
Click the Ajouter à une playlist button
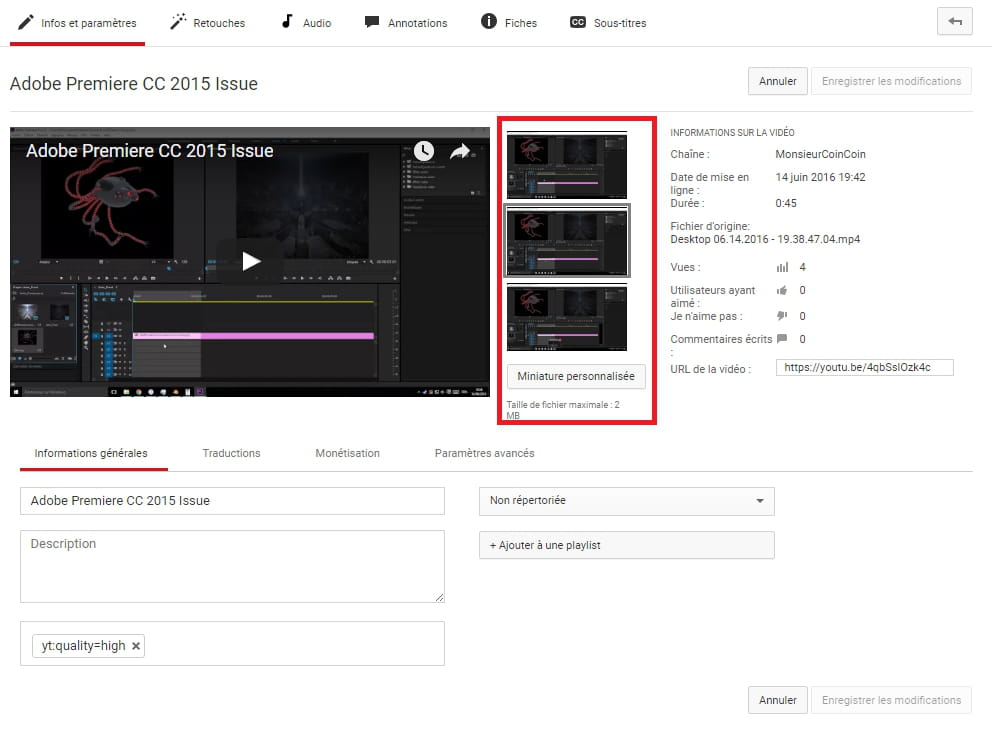(626, 545)
